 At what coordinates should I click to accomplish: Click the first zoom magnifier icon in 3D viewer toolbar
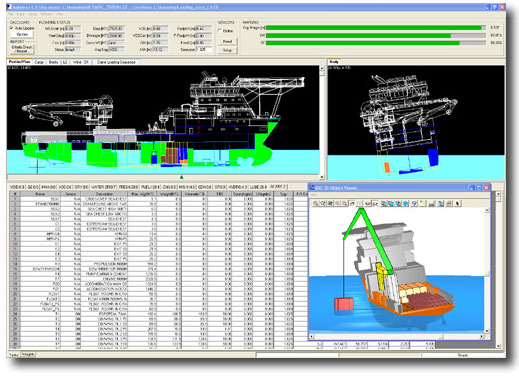click(315, 203)
